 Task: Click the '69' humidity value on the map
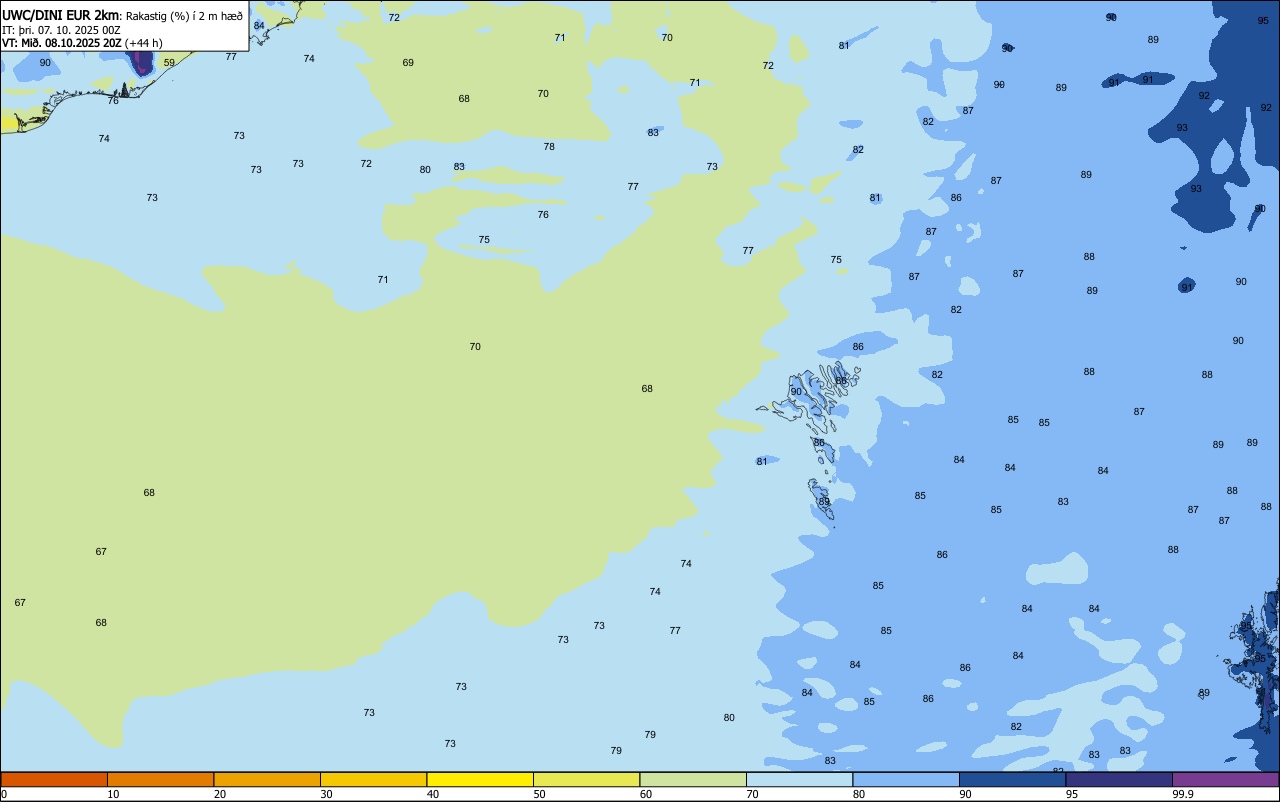pos(408,62)
